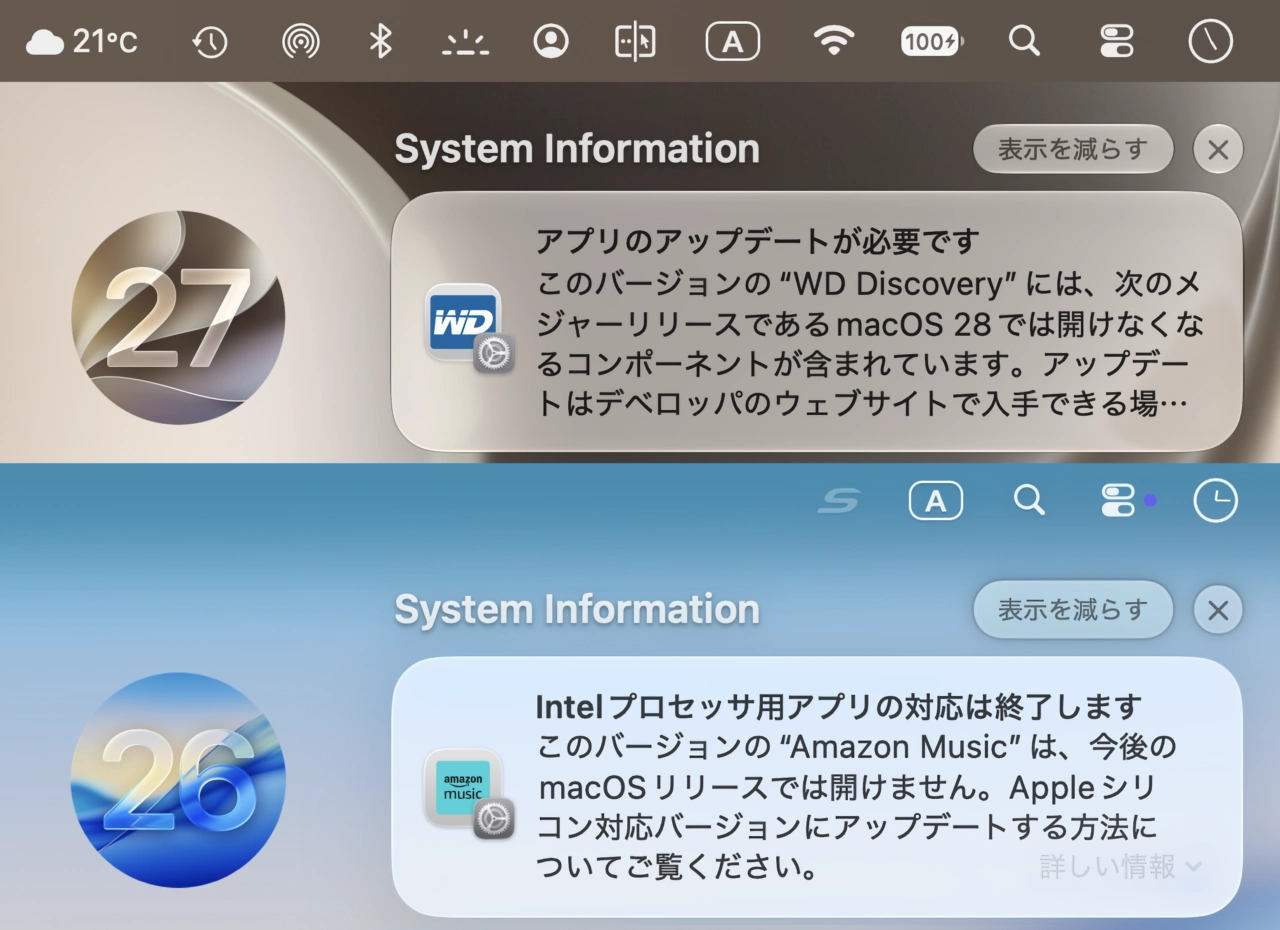Click the WD Discovery app icon
Viewport: 1280px width, 930px height.
pyautogui.click(x=468, y=327)
